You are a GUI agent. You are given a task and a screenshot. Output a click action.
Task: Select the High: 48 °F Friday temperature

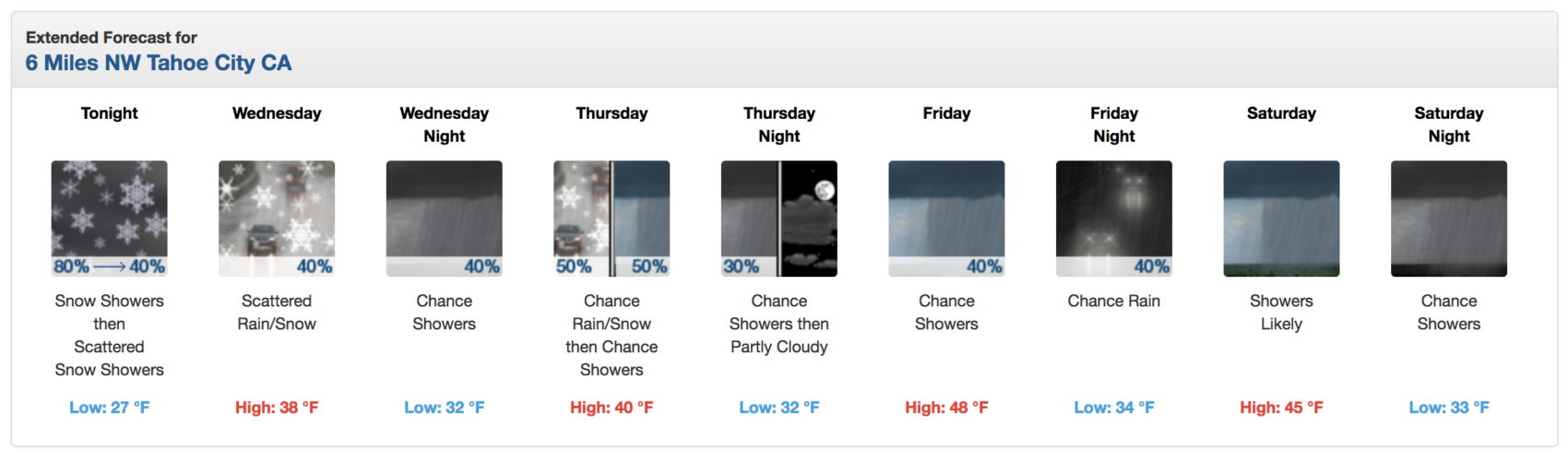tap(946, 408)
